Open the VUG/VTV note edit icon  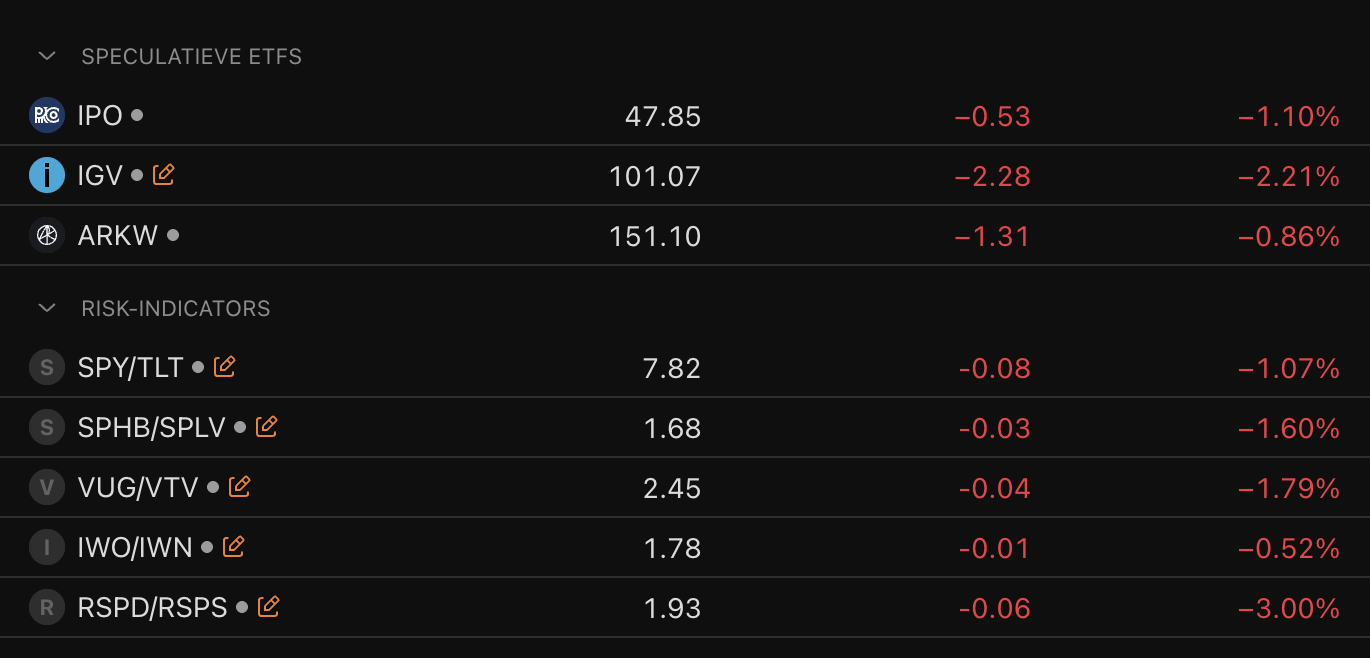click(240, 487)
